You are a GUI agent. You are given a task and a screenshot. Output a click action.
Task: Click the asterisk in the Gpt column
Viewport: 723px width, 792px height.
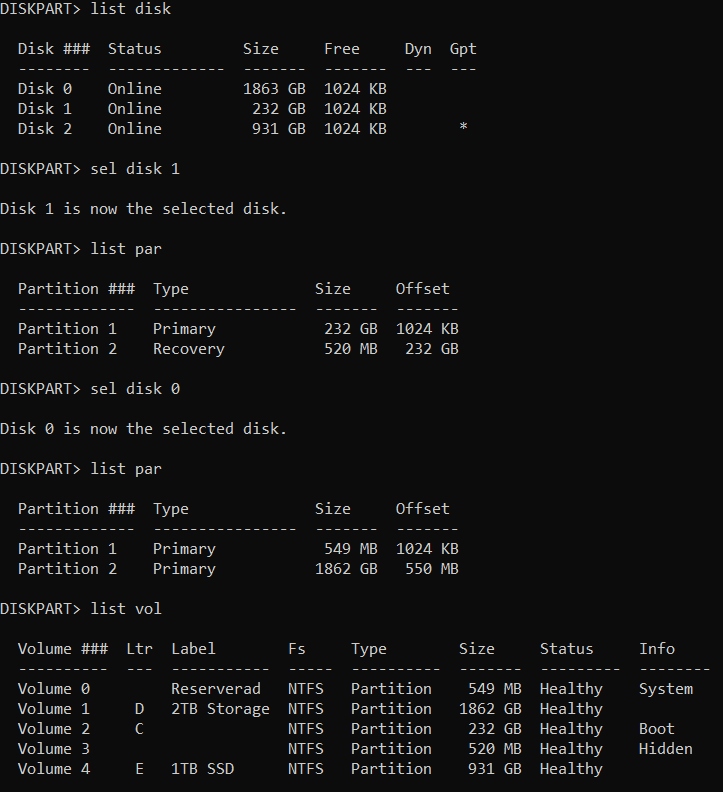point(463,127)
